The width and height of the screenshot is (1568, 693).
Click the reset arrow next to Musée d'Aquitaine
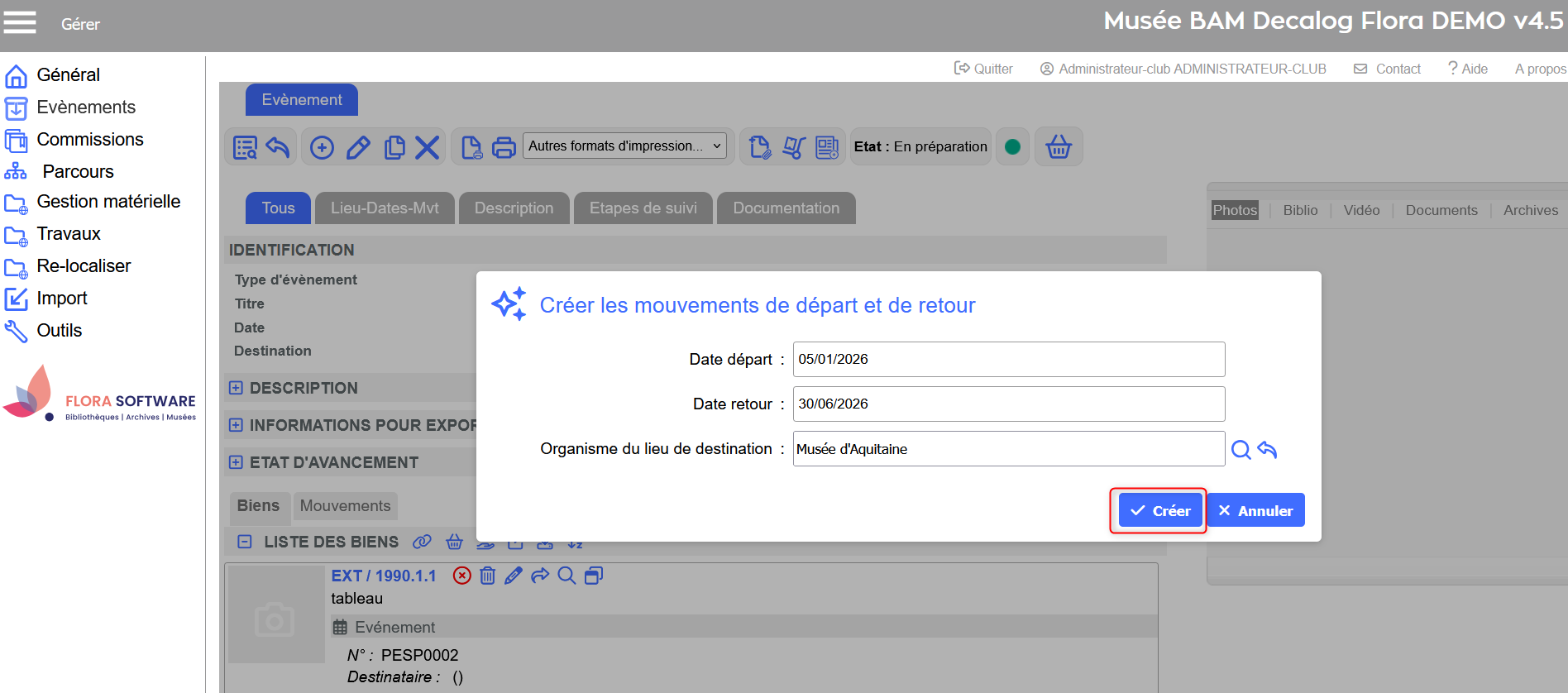[x=1267, y=449]
